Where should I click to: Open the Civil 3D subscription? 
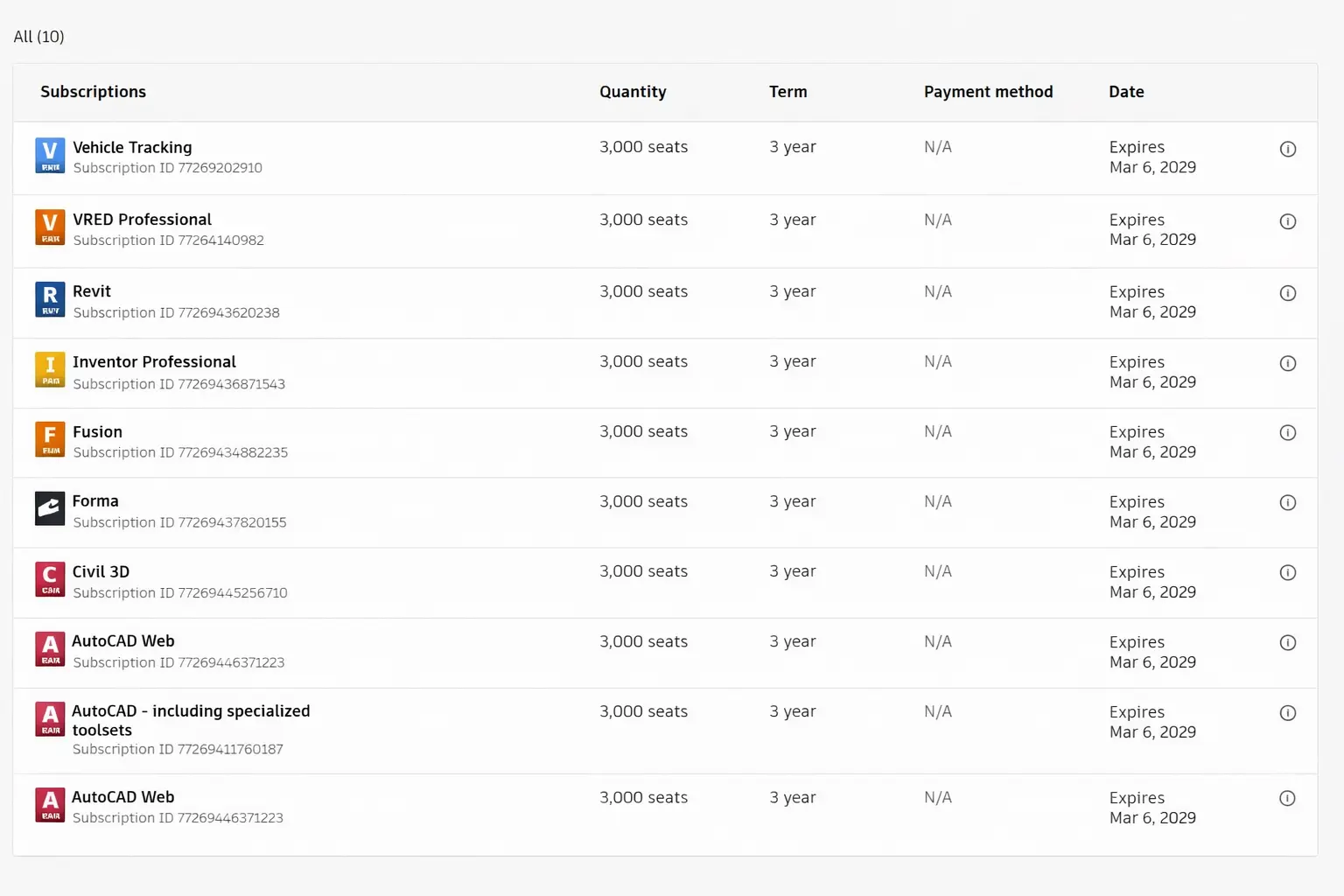[x=101, y=571]
